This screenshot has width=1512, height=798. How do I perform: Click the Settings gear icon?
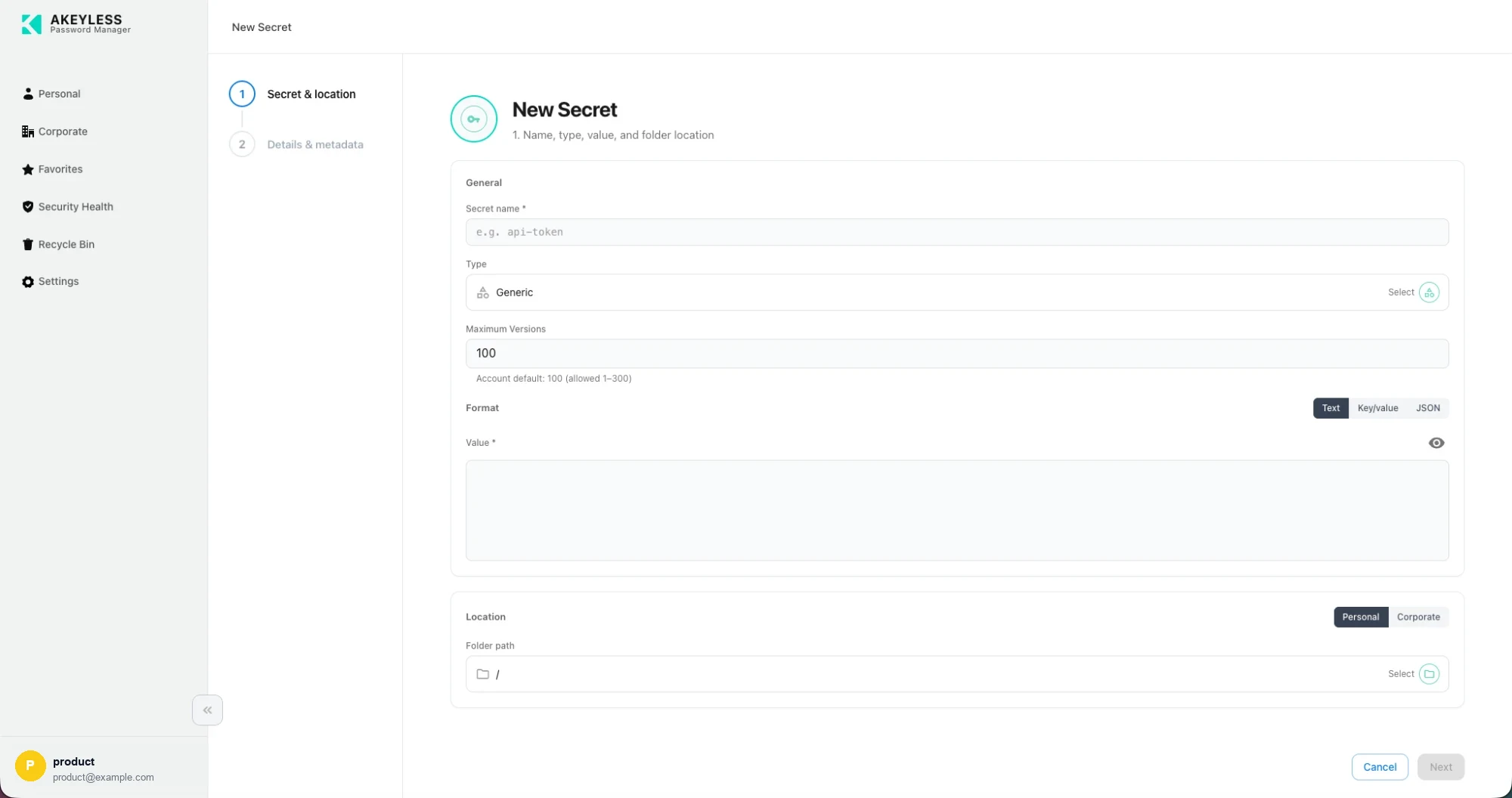pos(28,281)
